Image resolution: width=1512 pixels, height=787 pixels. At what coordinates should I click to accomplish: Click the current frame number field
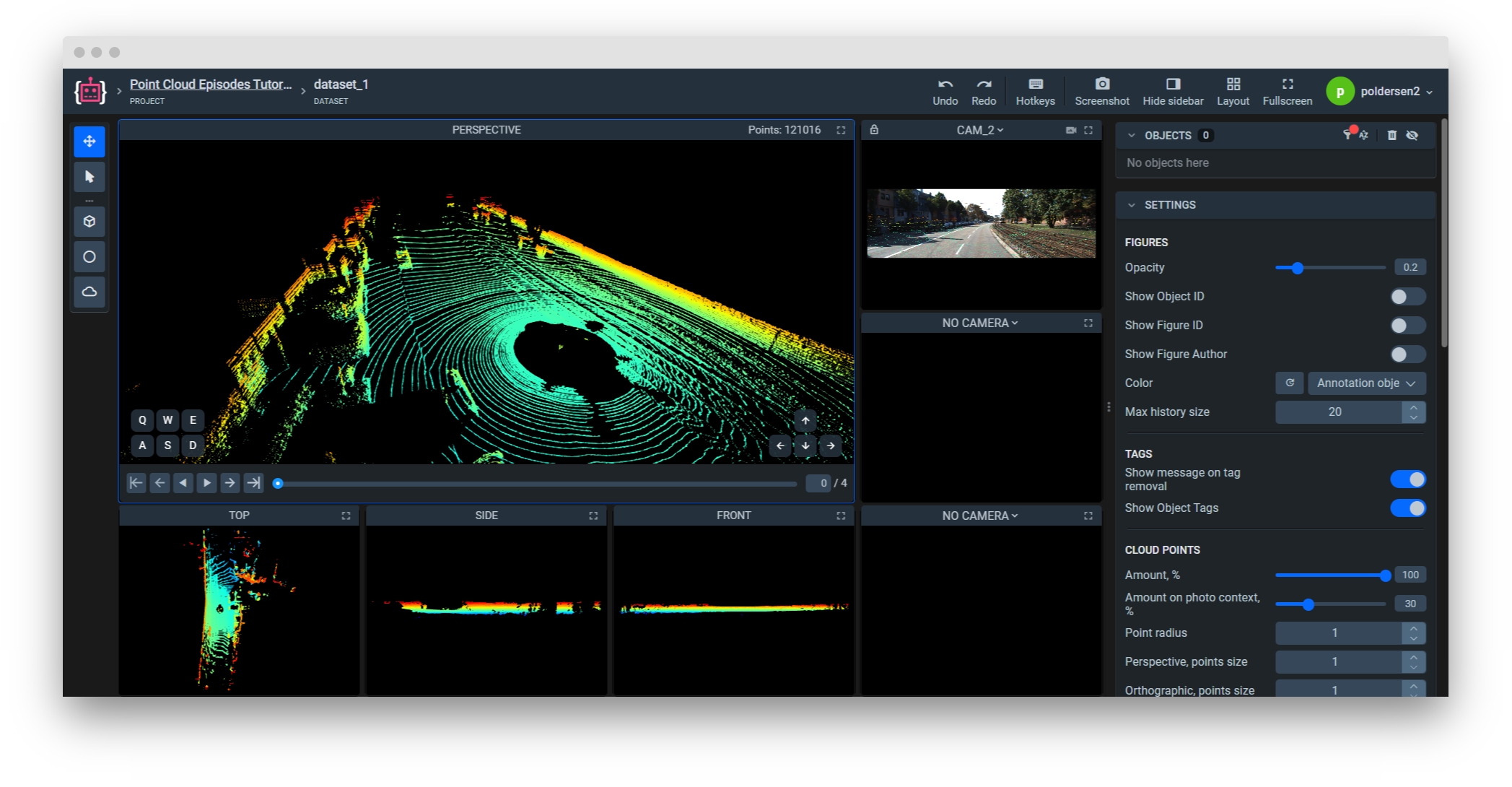(818, 483)
